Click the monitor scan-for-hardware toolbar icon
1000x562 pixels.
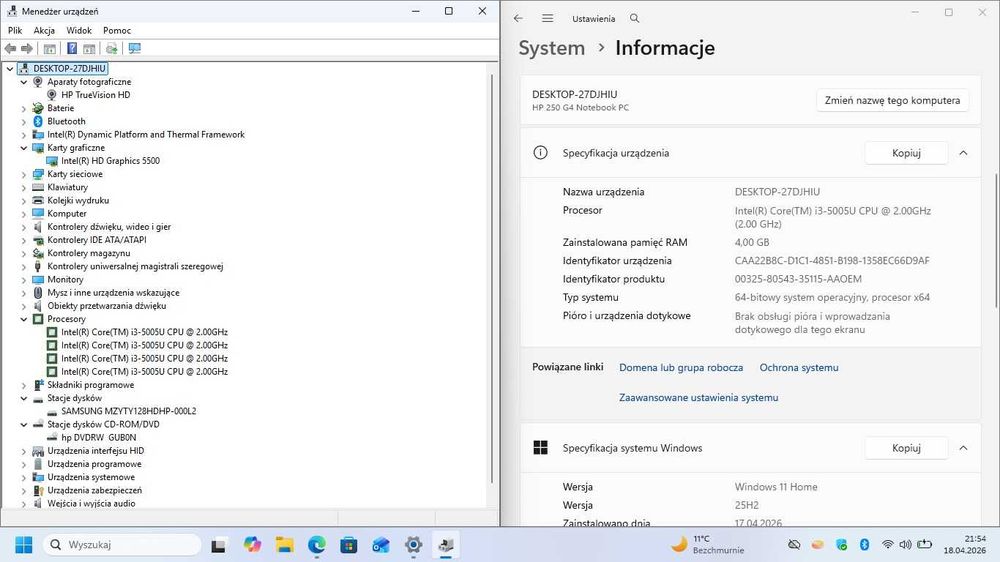(135, 48)
